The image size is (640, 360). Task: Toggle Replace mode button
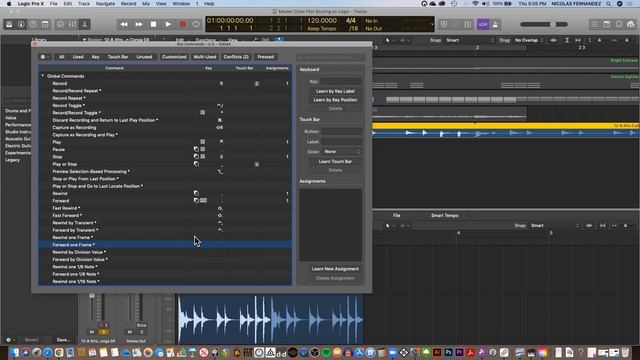click(x=444, y=24)
